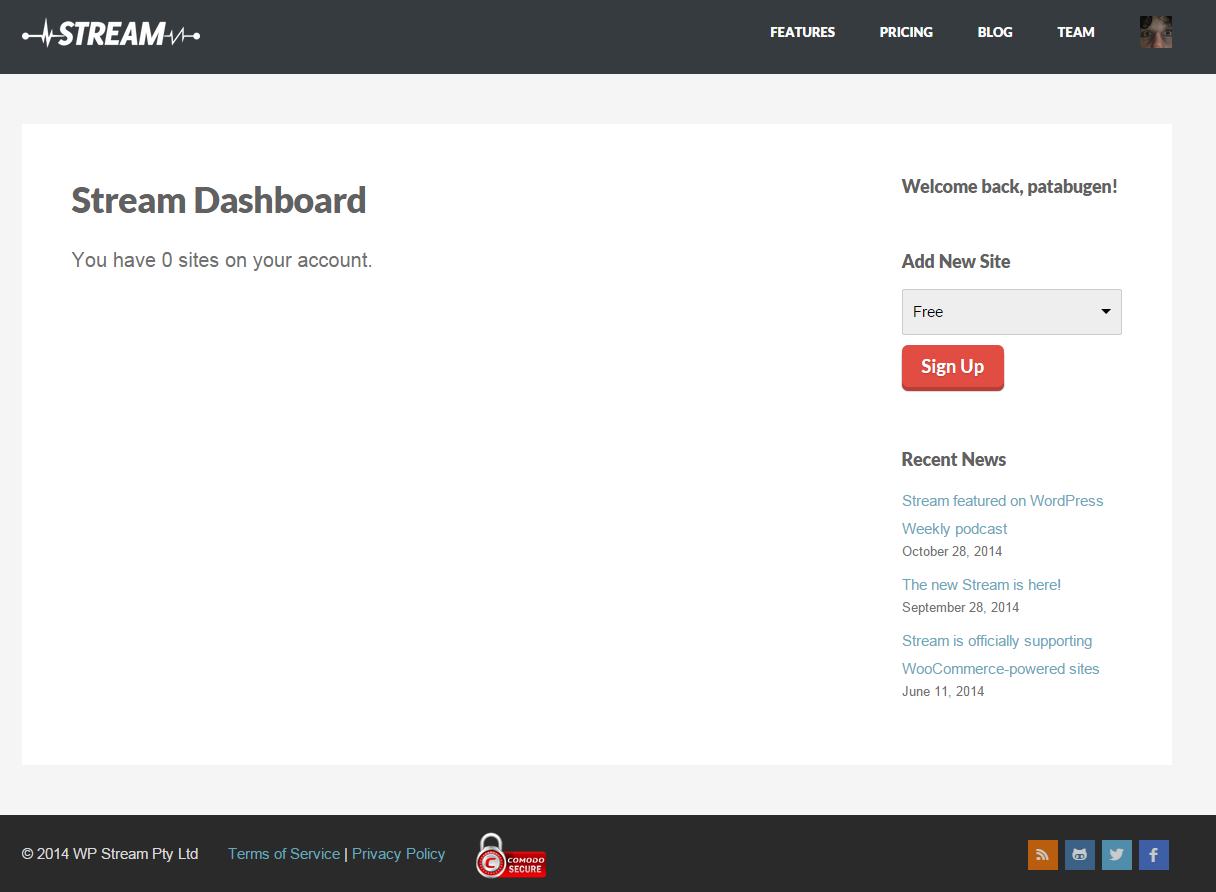Click the 'June 11, 2014' date

(943, 691)
